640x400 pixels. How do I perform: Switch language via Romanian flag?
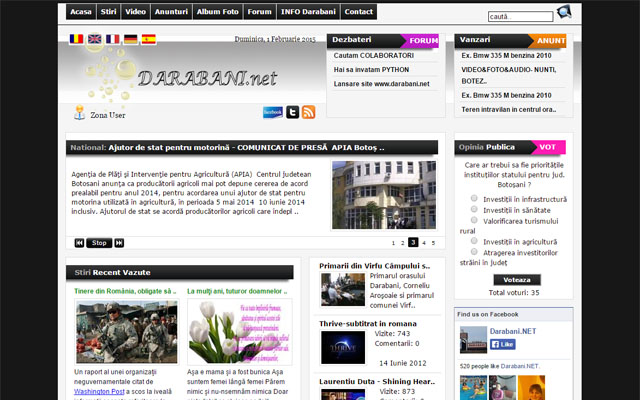[x=76, y=39]
